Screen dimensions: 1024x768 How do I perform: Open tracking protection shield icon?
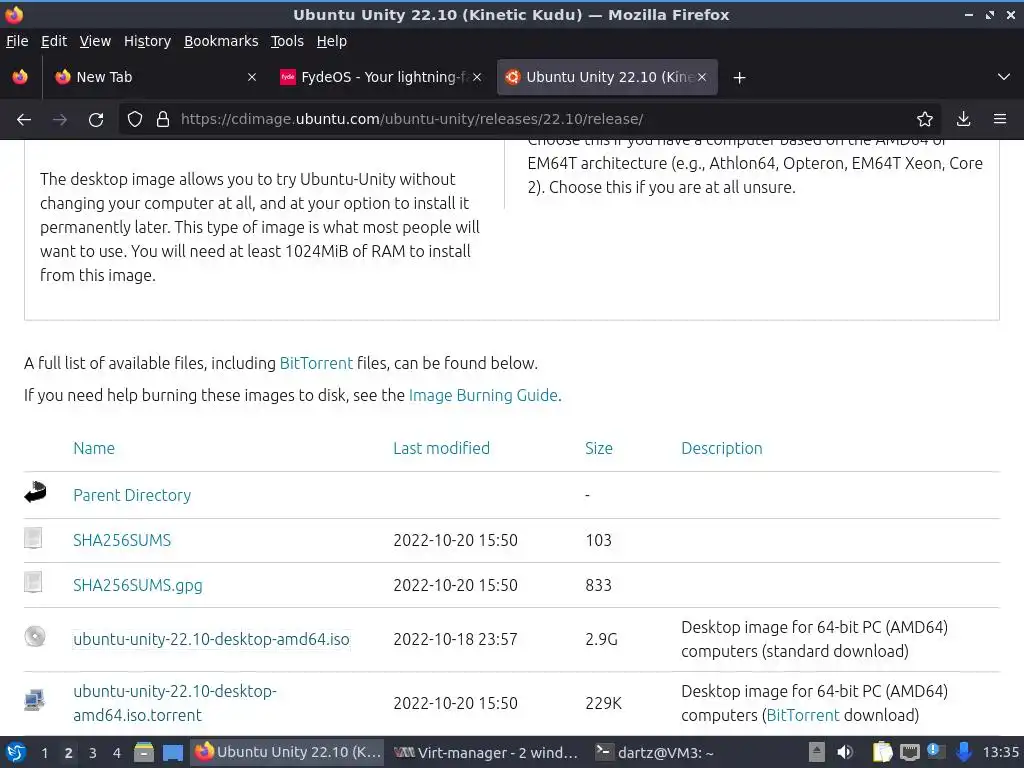[135, 120]
